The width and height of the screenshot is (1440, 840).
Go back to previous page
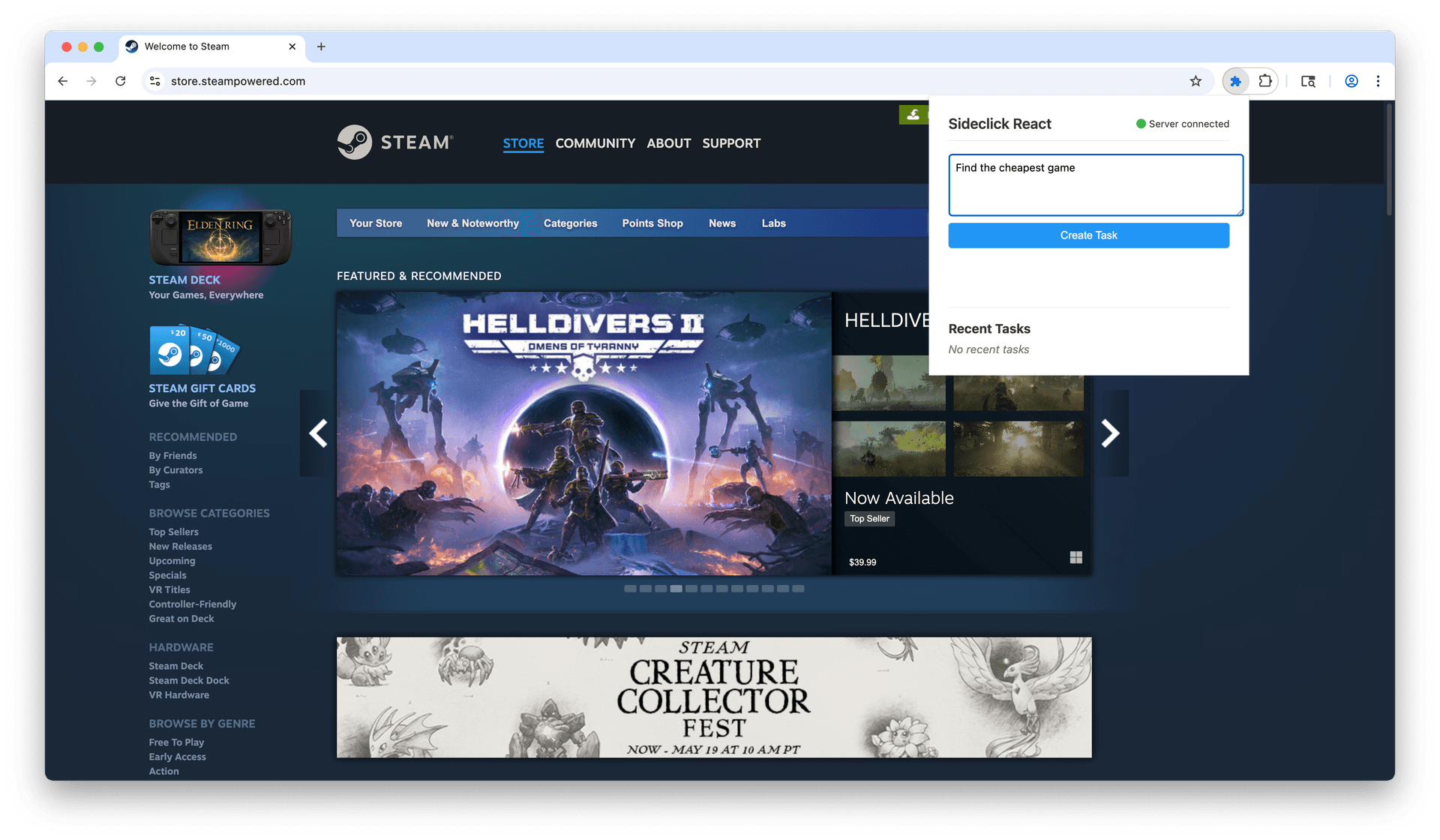[63, 81]
